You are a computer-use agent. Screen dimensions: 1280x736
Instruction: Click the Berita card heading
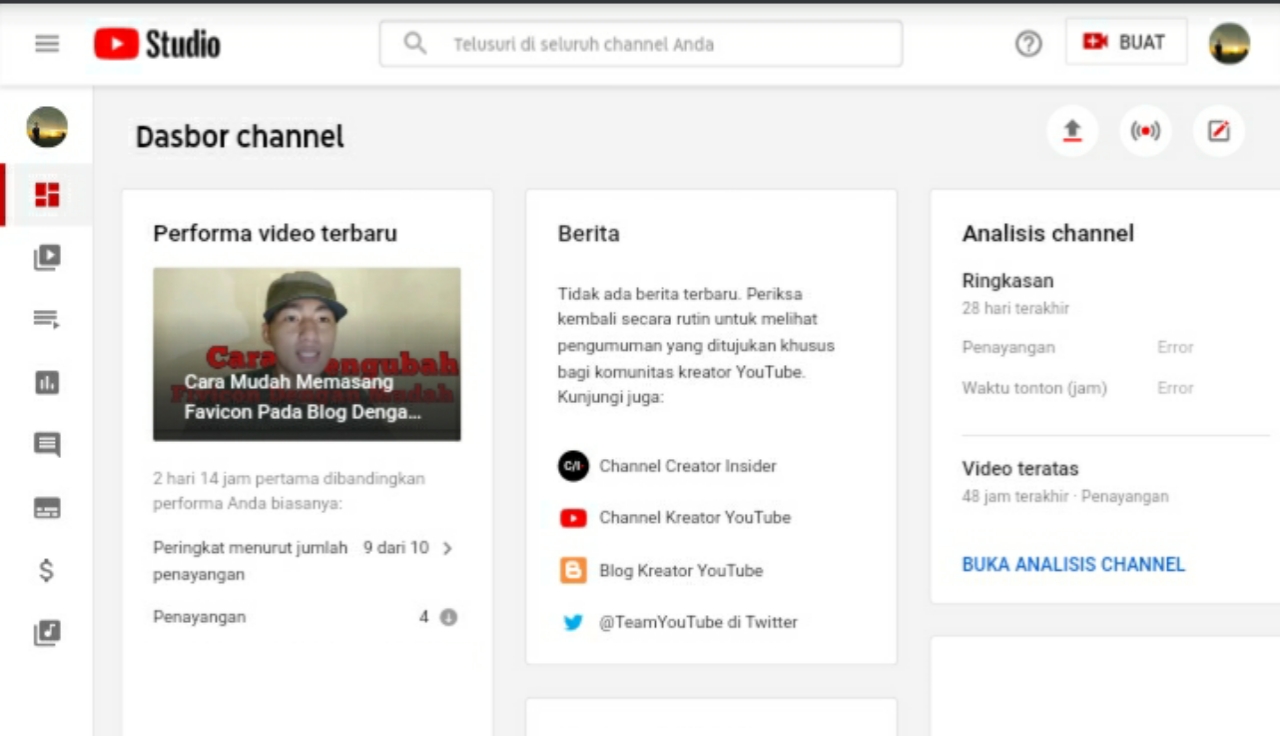(589, 234)
